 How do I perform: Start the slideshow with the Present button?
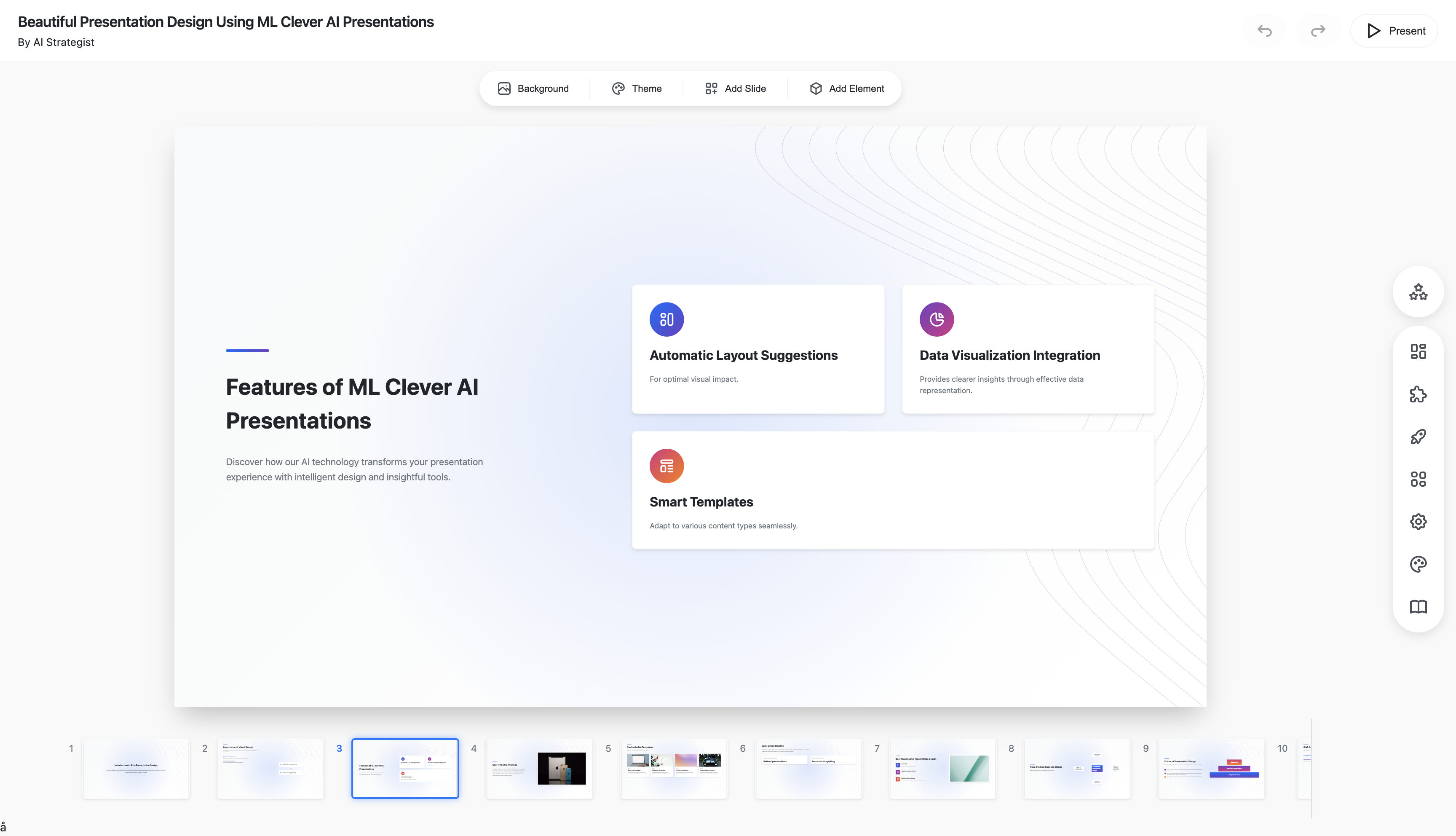pos(1394,30)
